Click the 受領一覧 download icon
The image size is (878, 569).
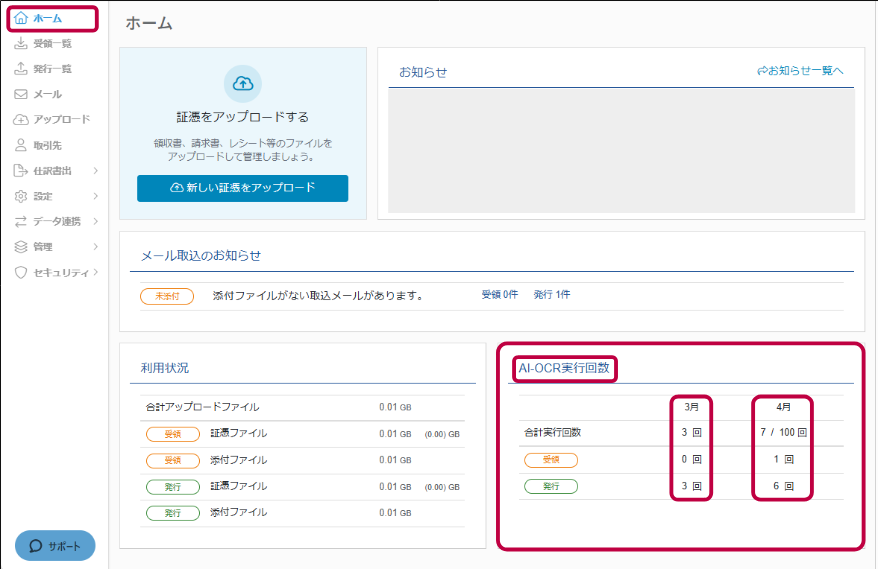point(21,43)
